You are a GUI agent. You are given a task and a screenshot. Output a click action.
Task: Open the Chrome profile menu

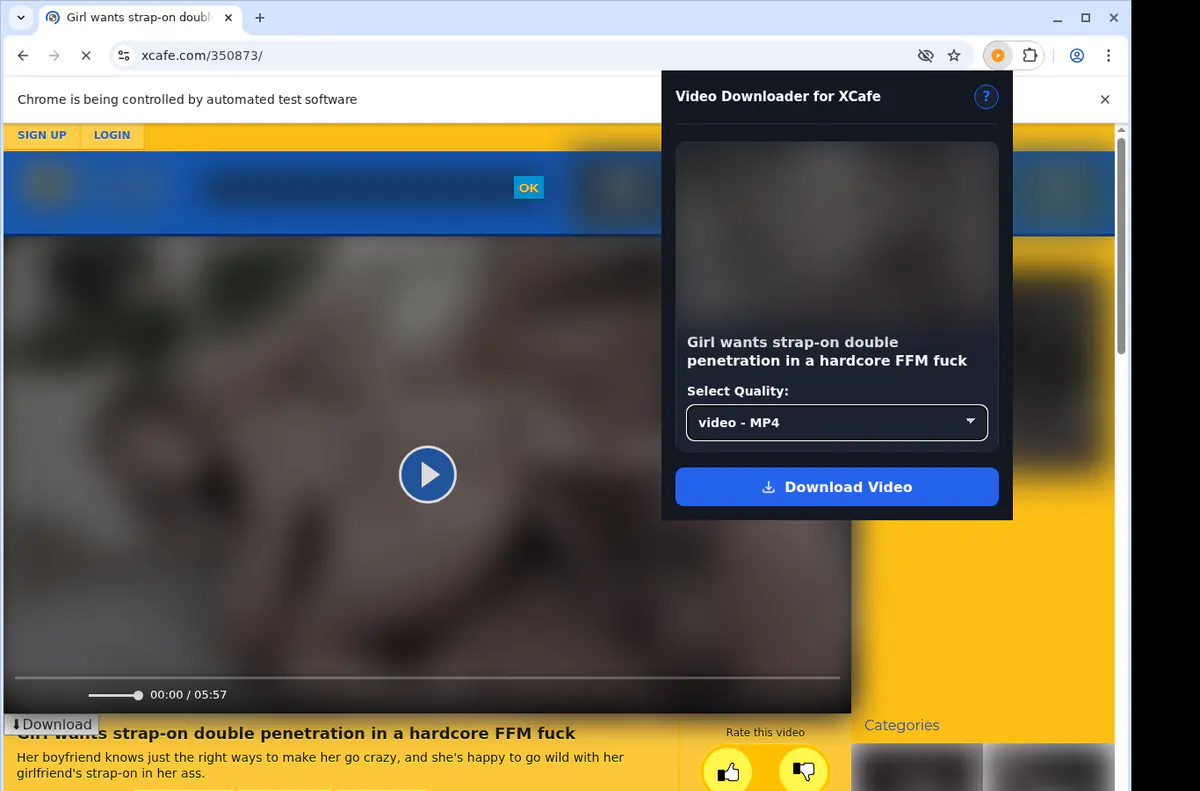(x=1077, y=56)
